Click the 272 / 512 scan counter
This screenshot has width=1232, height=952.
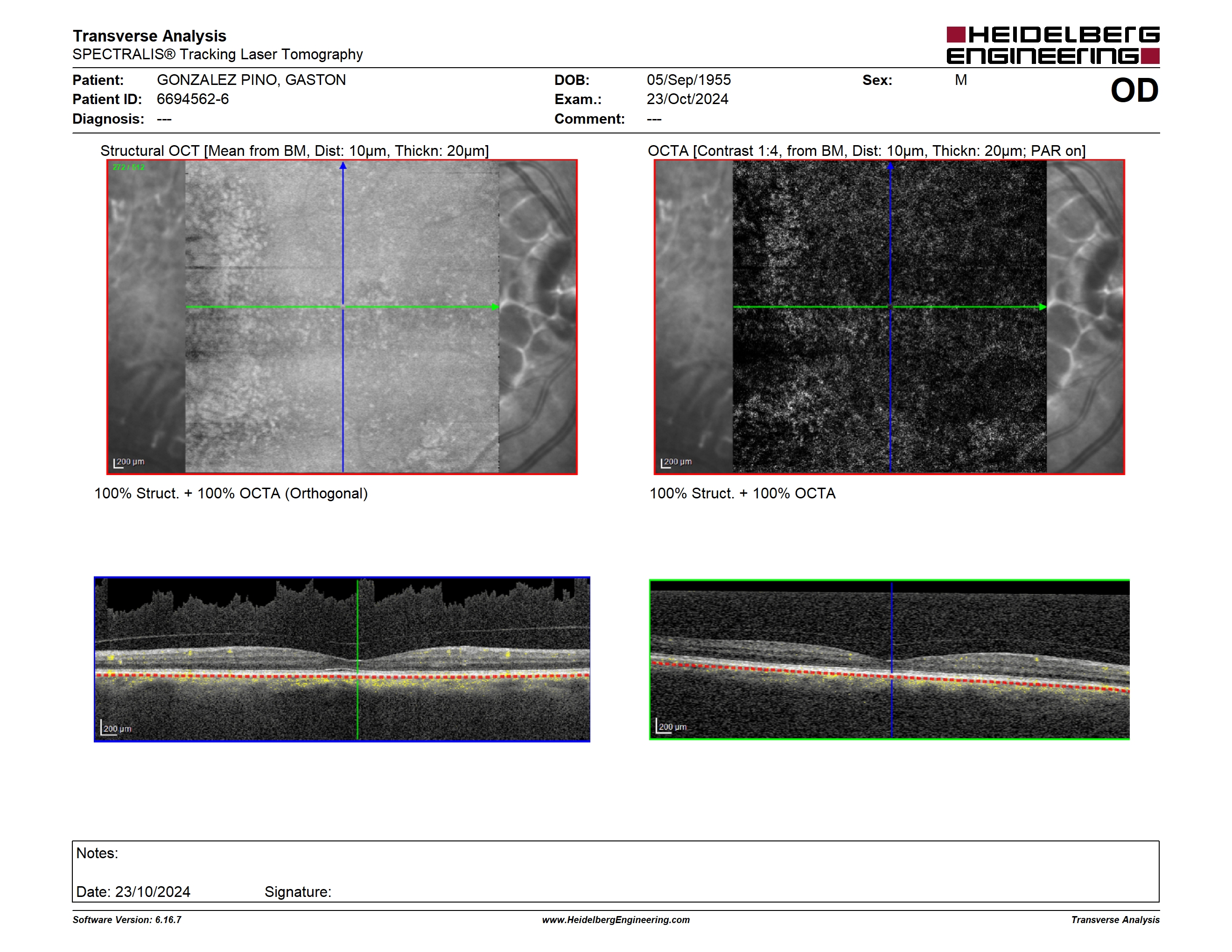[x=129, y=167]
